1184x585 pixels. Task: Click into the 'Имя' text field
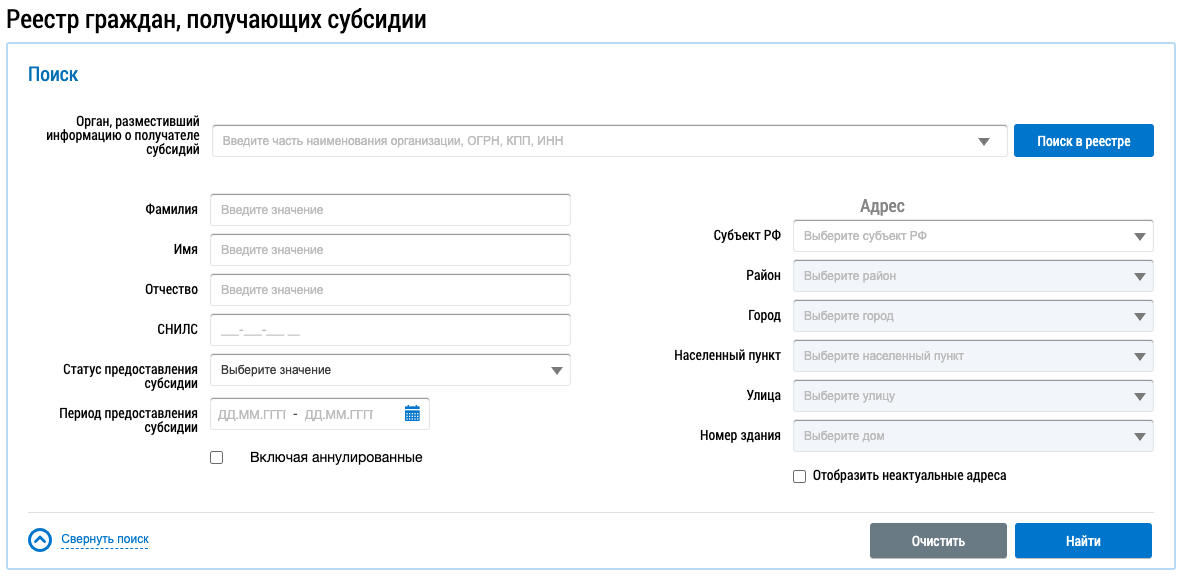[390, 250]
